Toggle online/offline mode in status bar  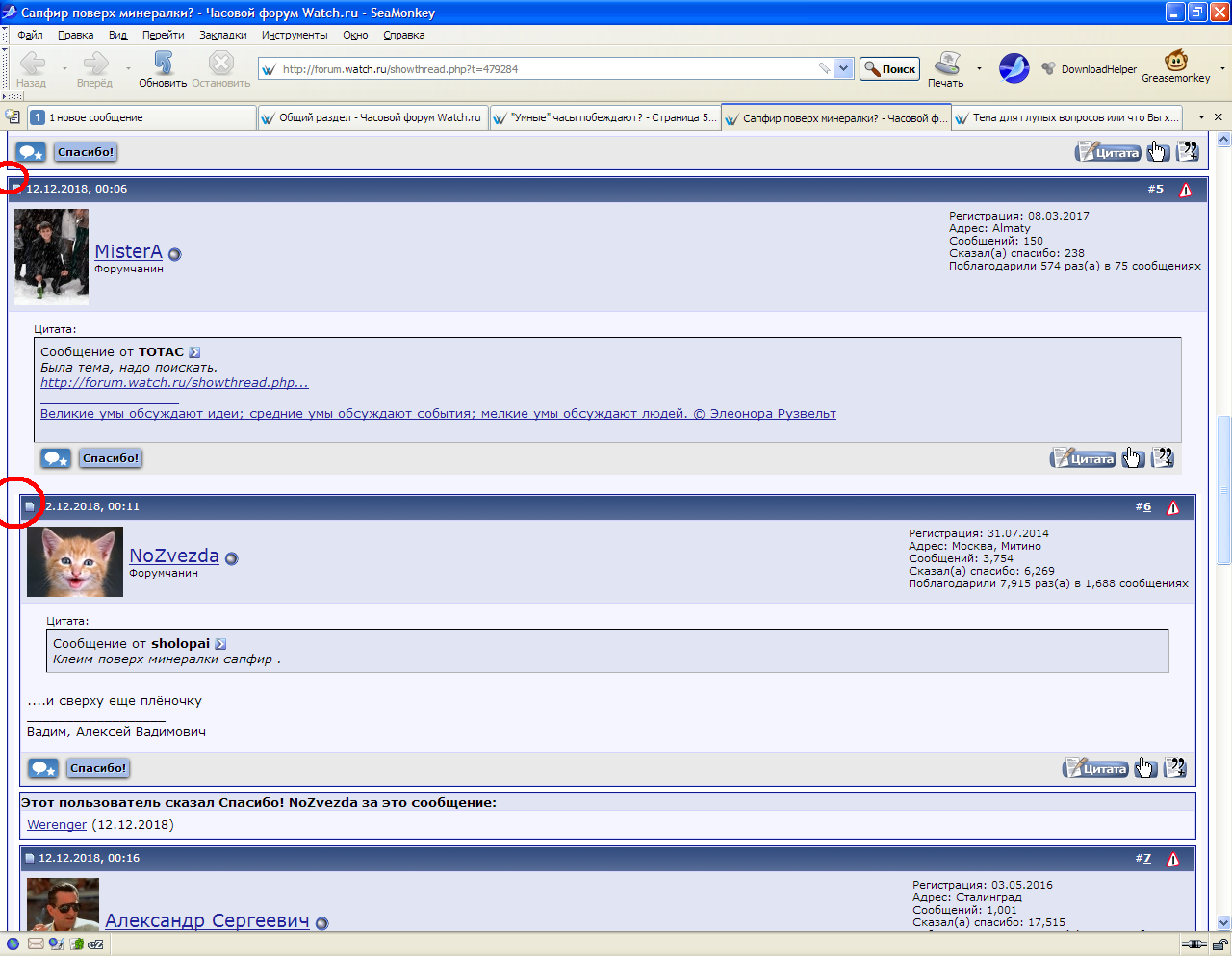click(x=1194, y=944)
